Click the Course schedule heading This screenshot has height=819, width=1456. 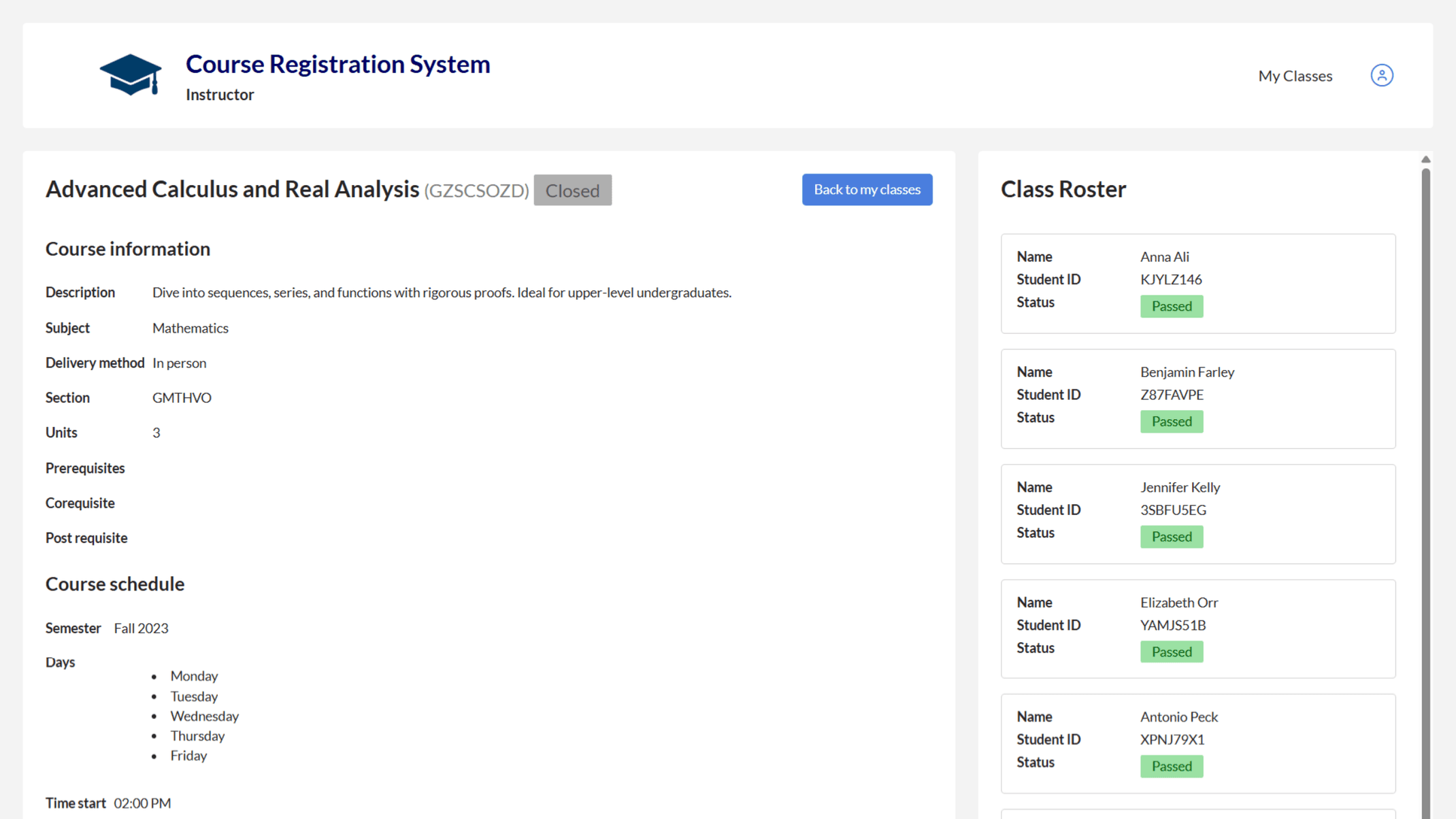[x=115, y=584]
